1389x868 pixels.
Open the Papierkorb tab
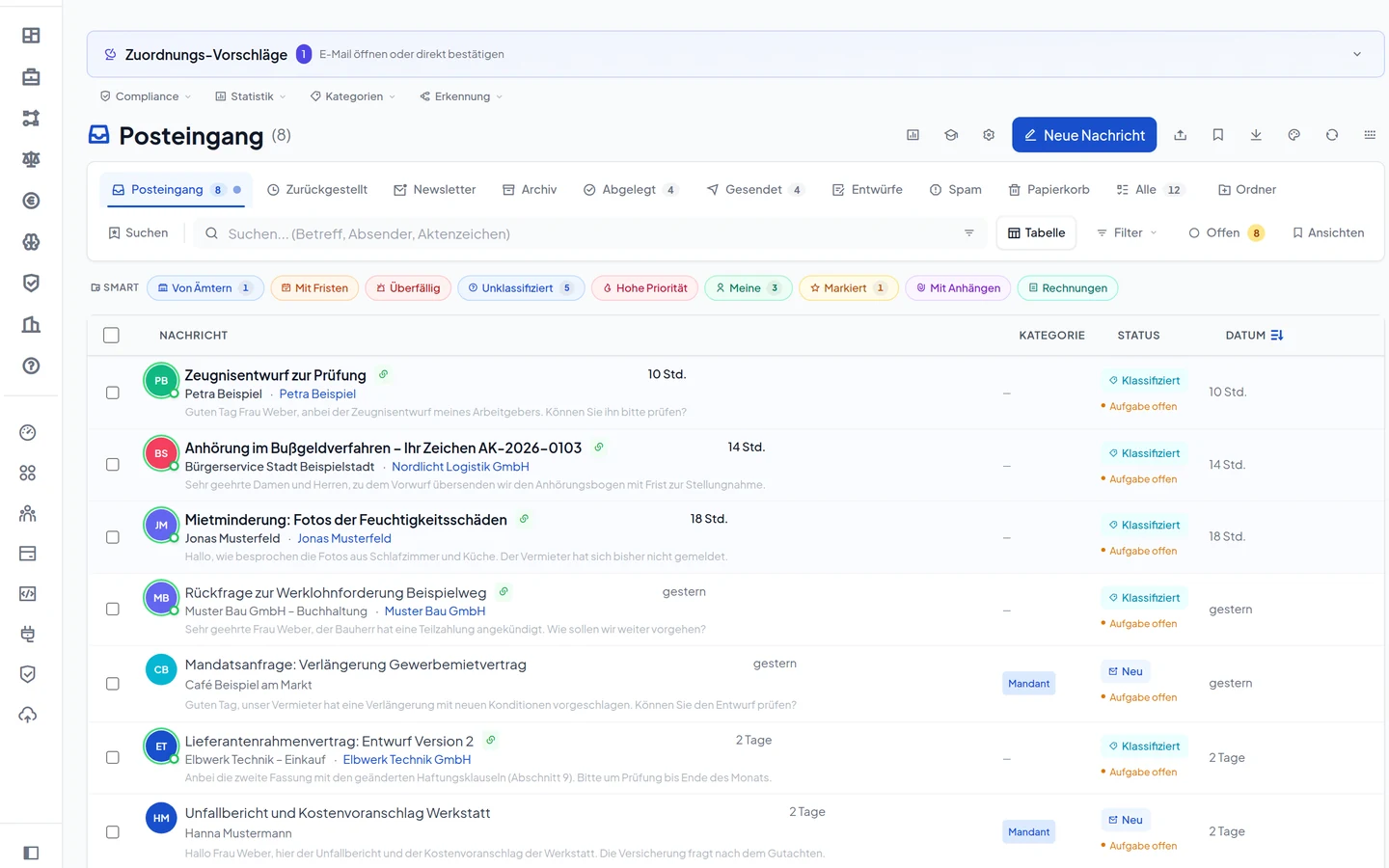[1049, 190]
